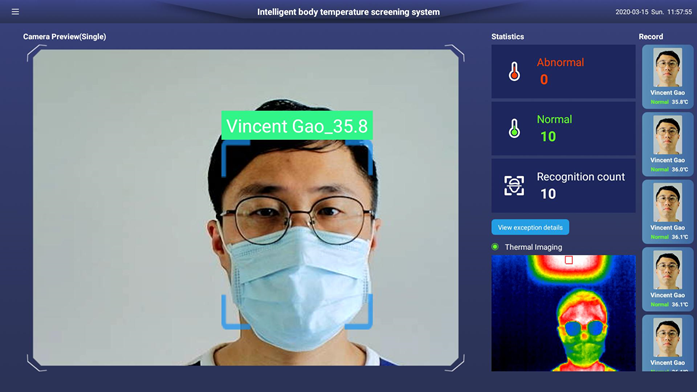Open the 35.8℃ Vincent Gao record

click(667, 76)
